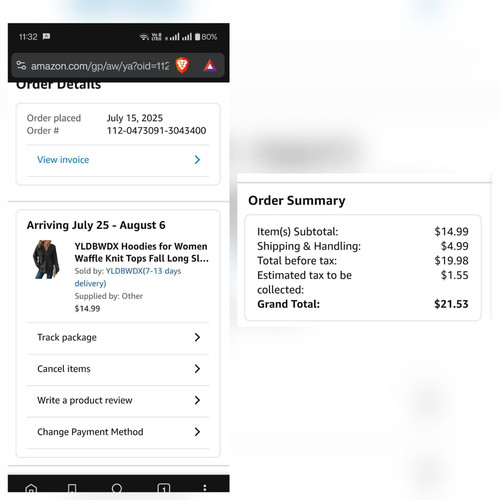Image resolution: width=500 pixels, height=500 pixels.
Task: Open Track package chevron arrow
Action: coord(197,337)
